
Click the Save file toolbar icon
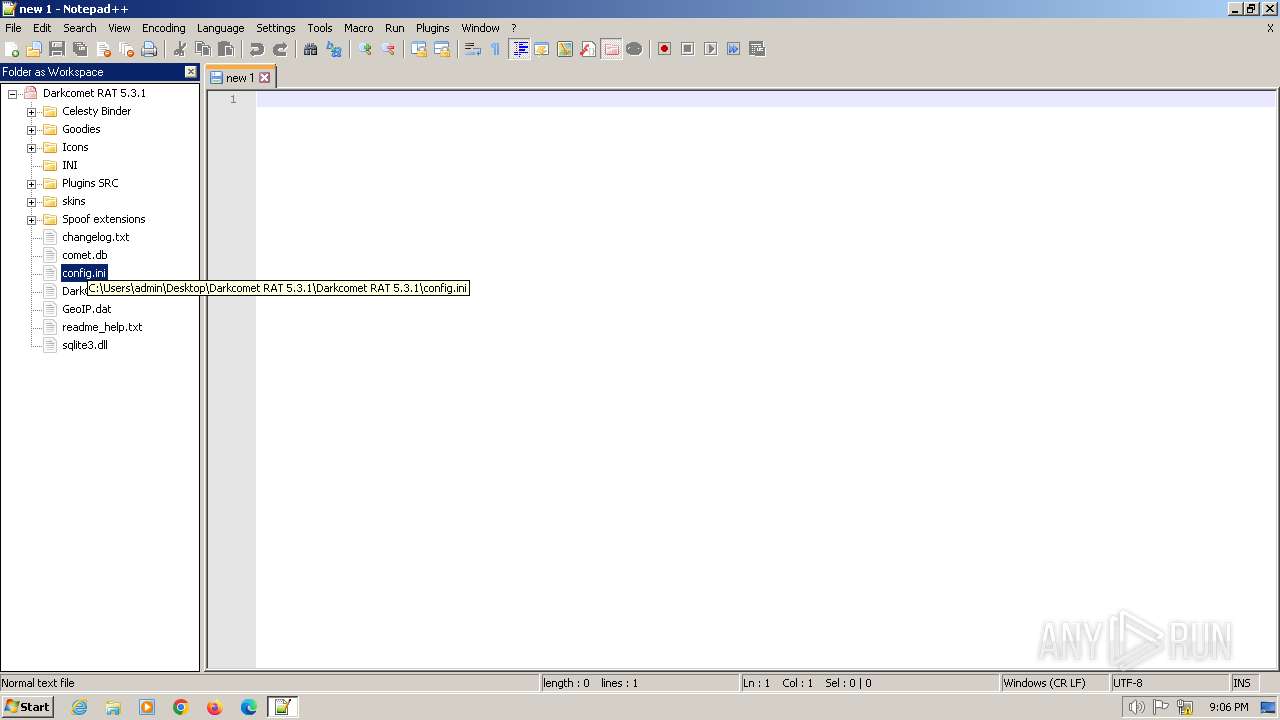click(x=57, y=49)
